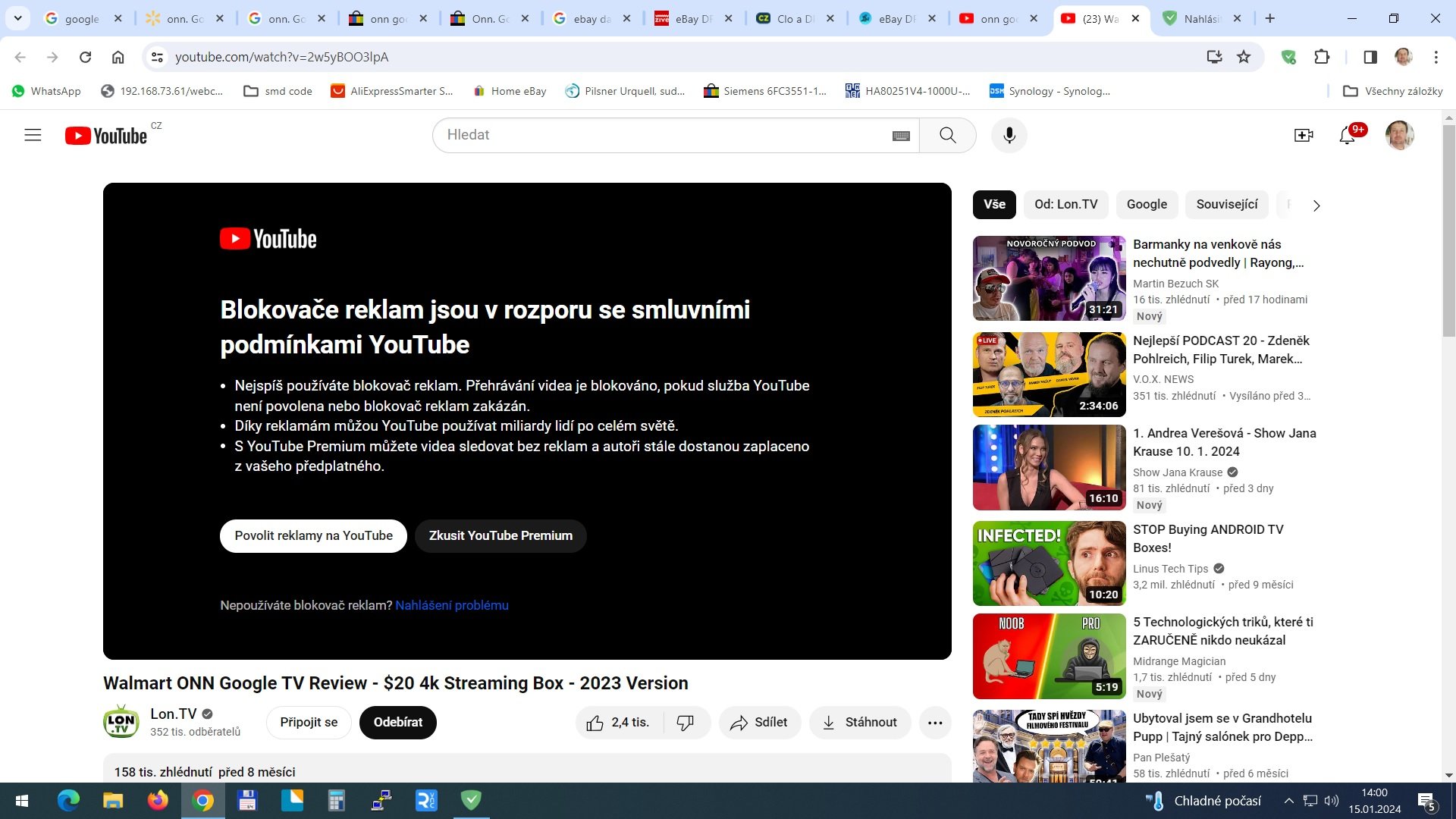Screen dimensions: 1456x819
Task: Open tab search dropdown arrow in Chrome
Action: pos(17,18)
